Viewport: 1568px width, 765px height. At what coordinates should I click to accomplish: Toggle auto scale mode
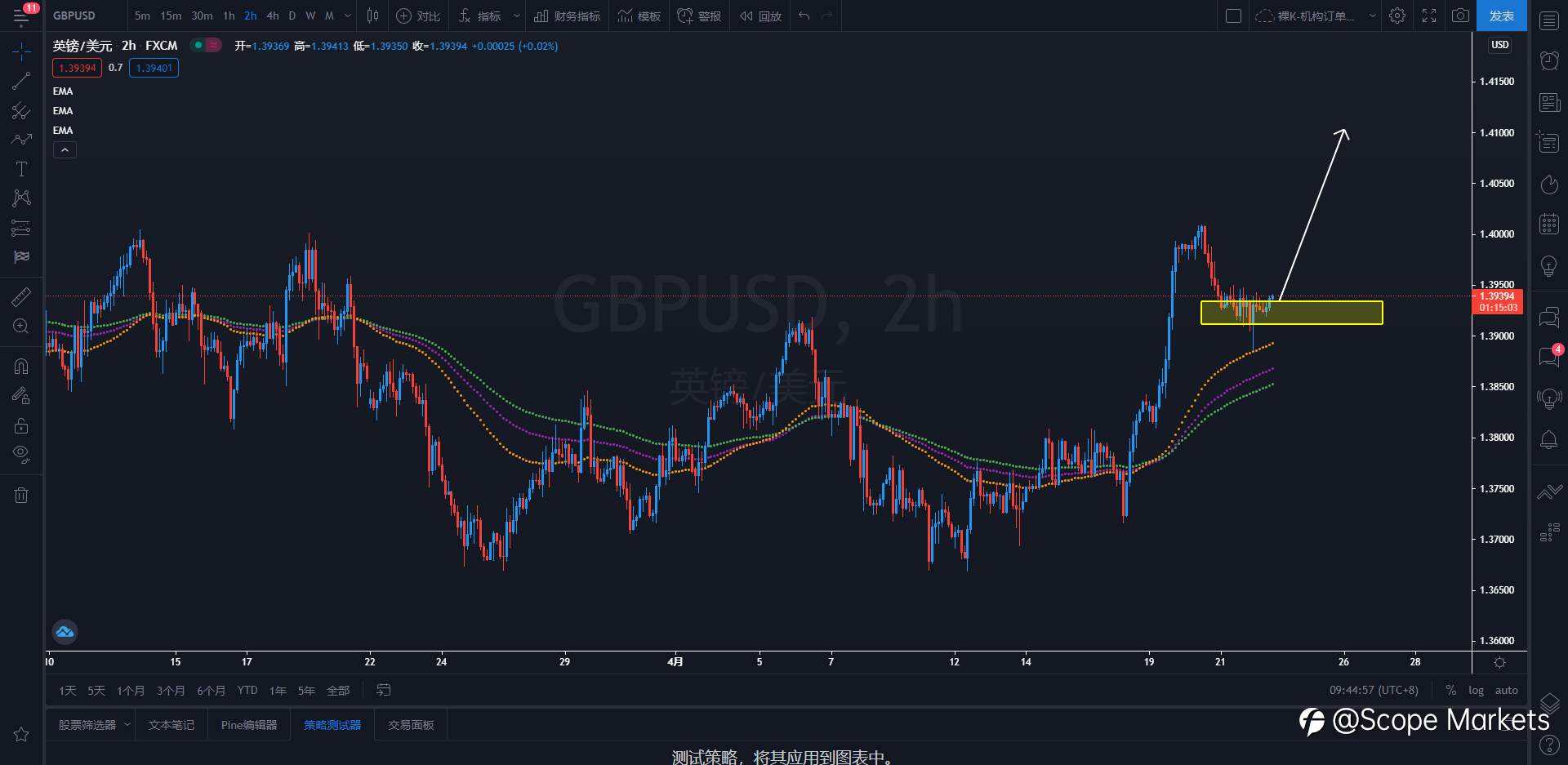coord(1507,691)
